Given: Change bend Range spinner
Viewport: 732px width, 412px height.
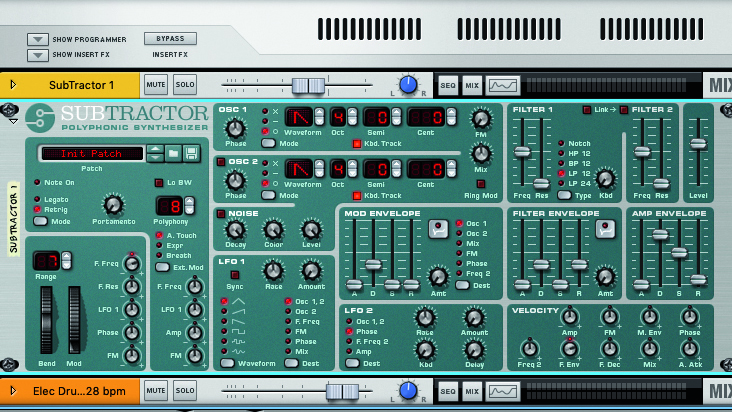Looking at the screenshot, I should (x=66, y=260).
